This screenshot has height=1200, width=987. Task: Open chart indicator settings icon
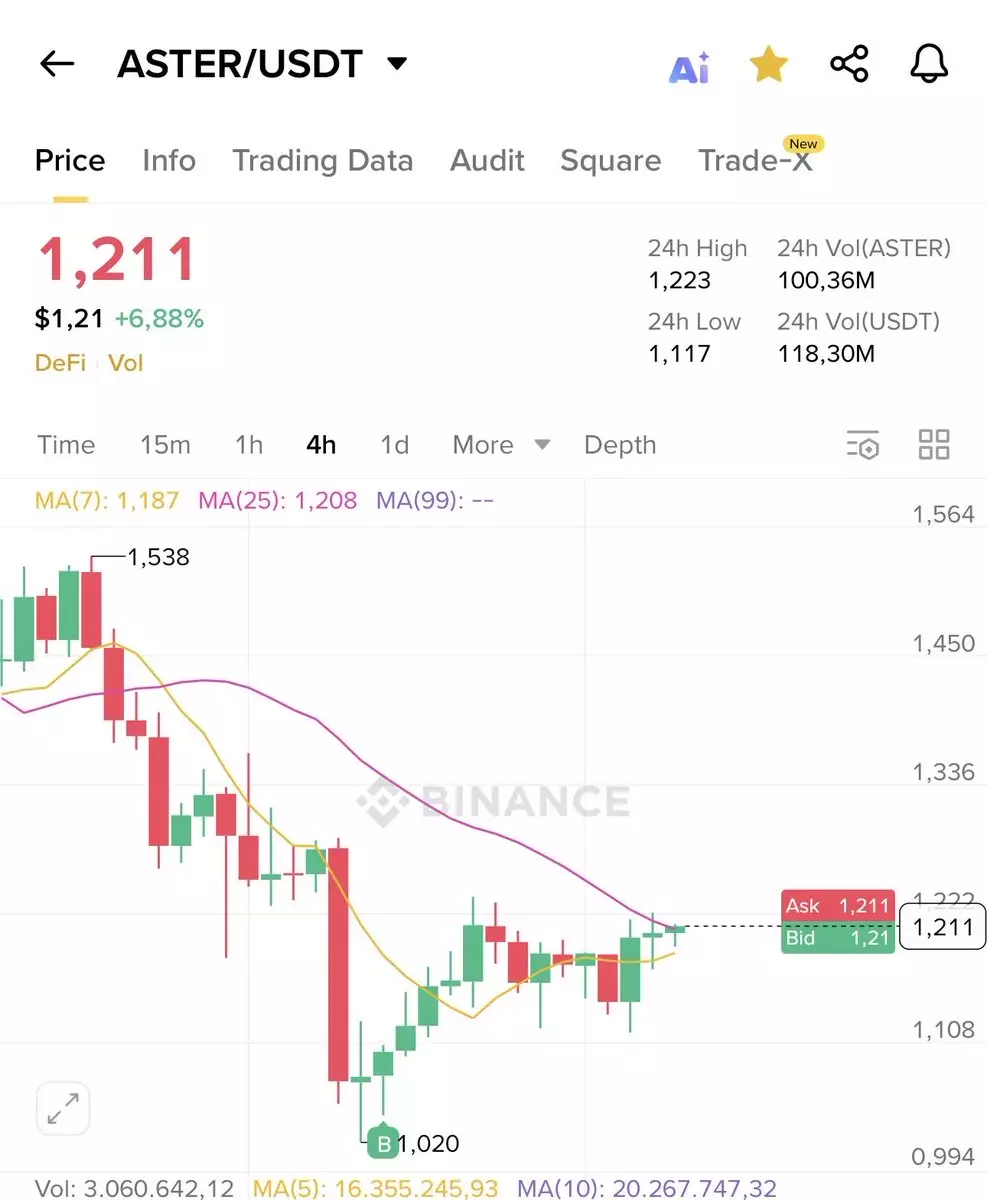click(863, 445)
